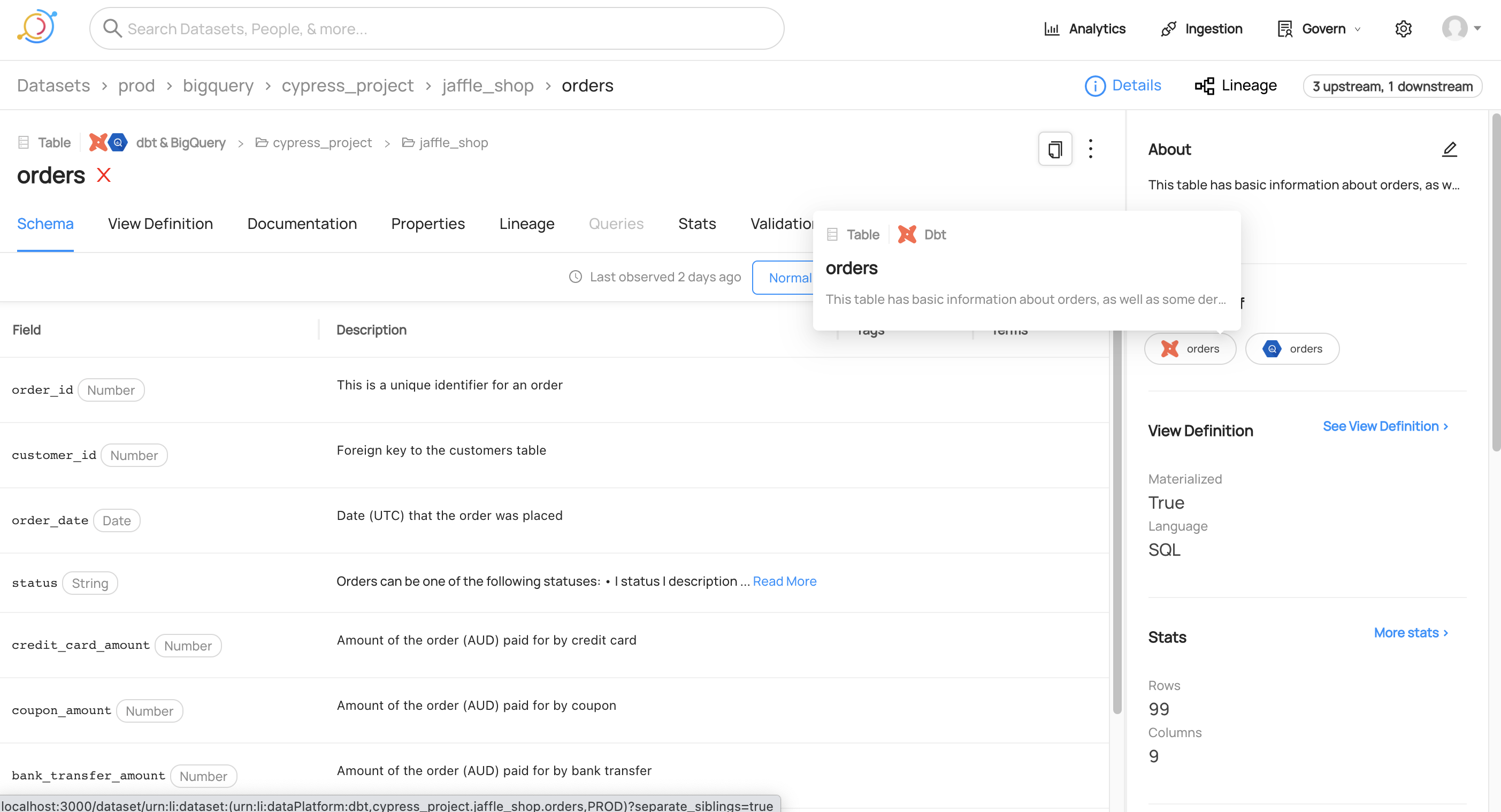Click the search datasets input field
Screen dimensions: 1501x812
coord(437,28)
